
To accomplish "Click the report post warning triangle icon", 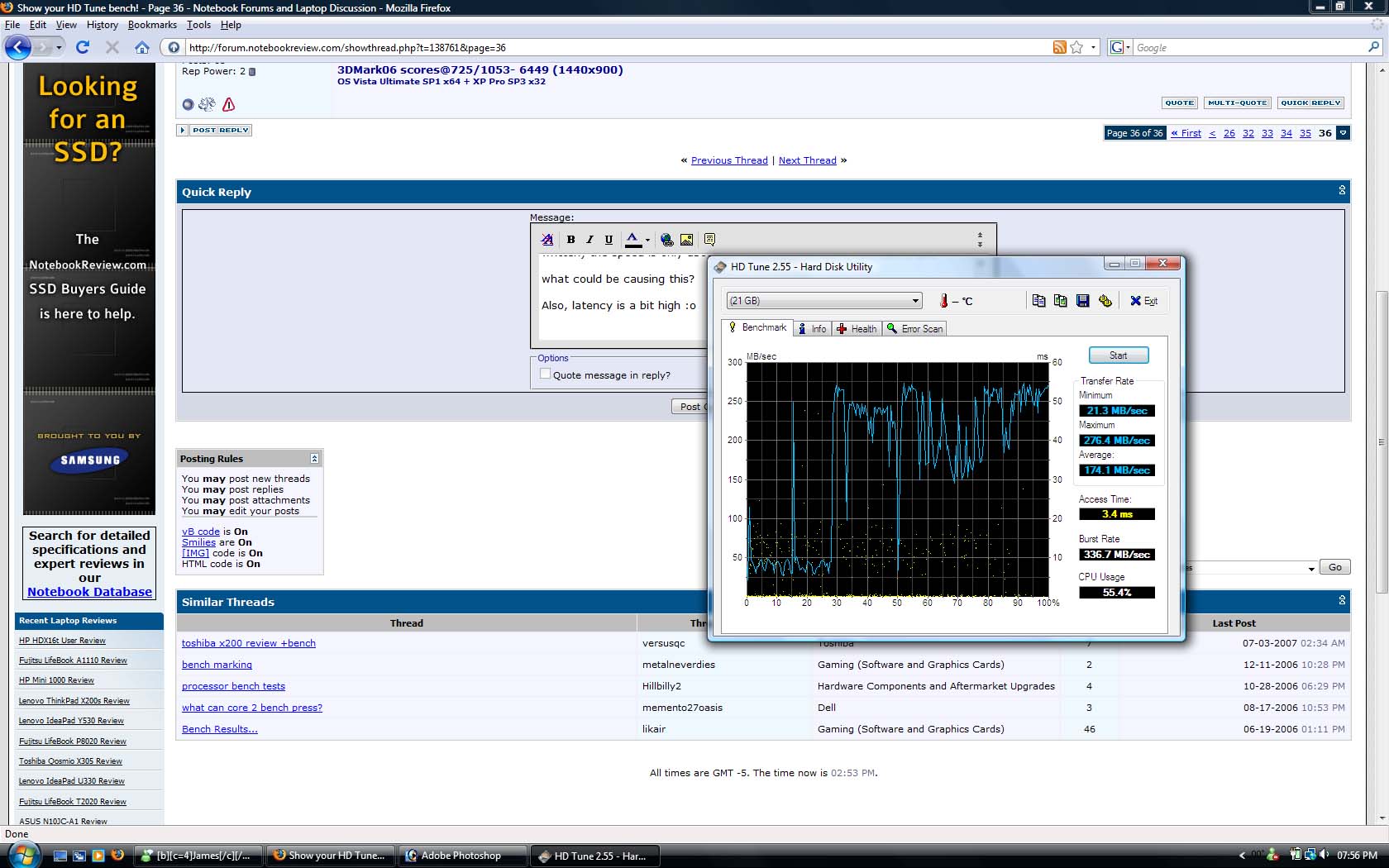I will [x=229, y=104].
